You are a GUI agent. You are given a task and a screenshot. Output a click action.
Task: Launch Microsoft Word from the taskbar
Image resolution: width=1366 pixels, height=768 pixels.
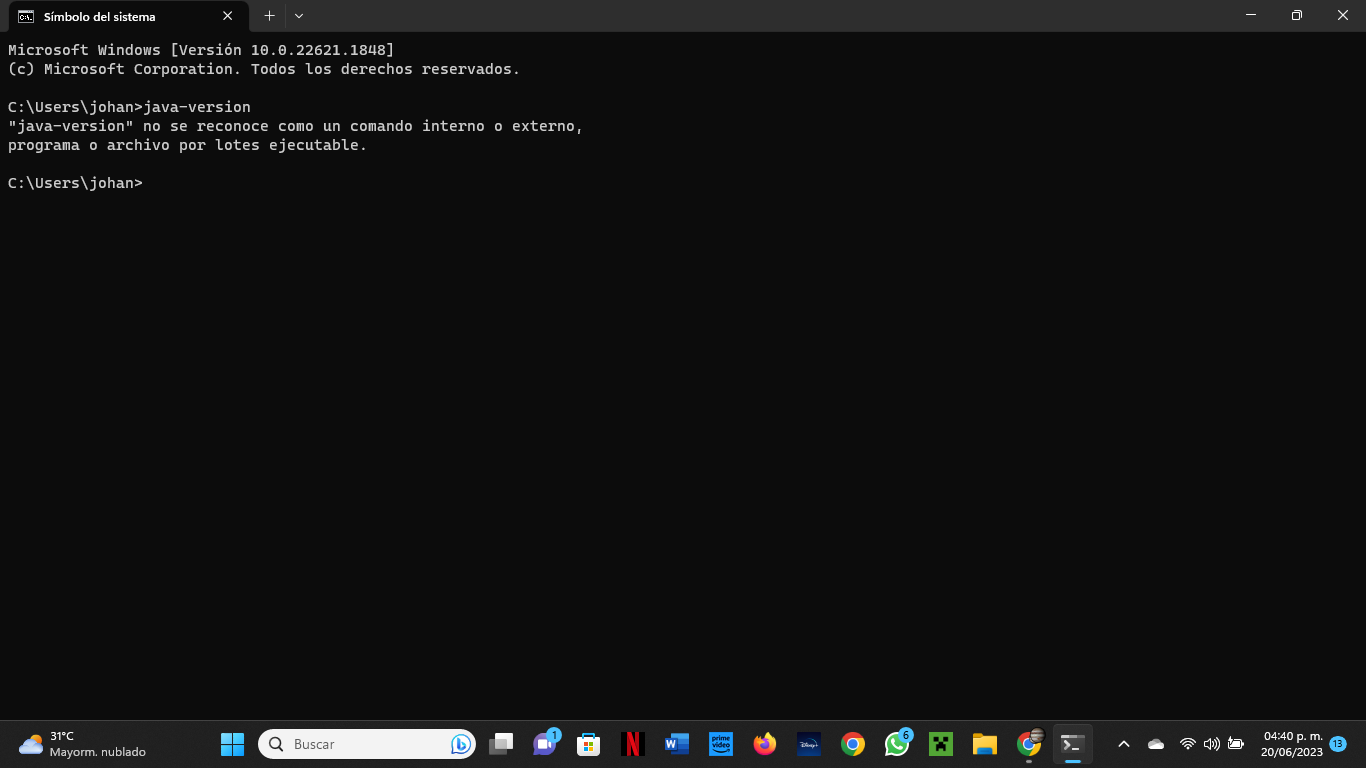pos(677,744)
